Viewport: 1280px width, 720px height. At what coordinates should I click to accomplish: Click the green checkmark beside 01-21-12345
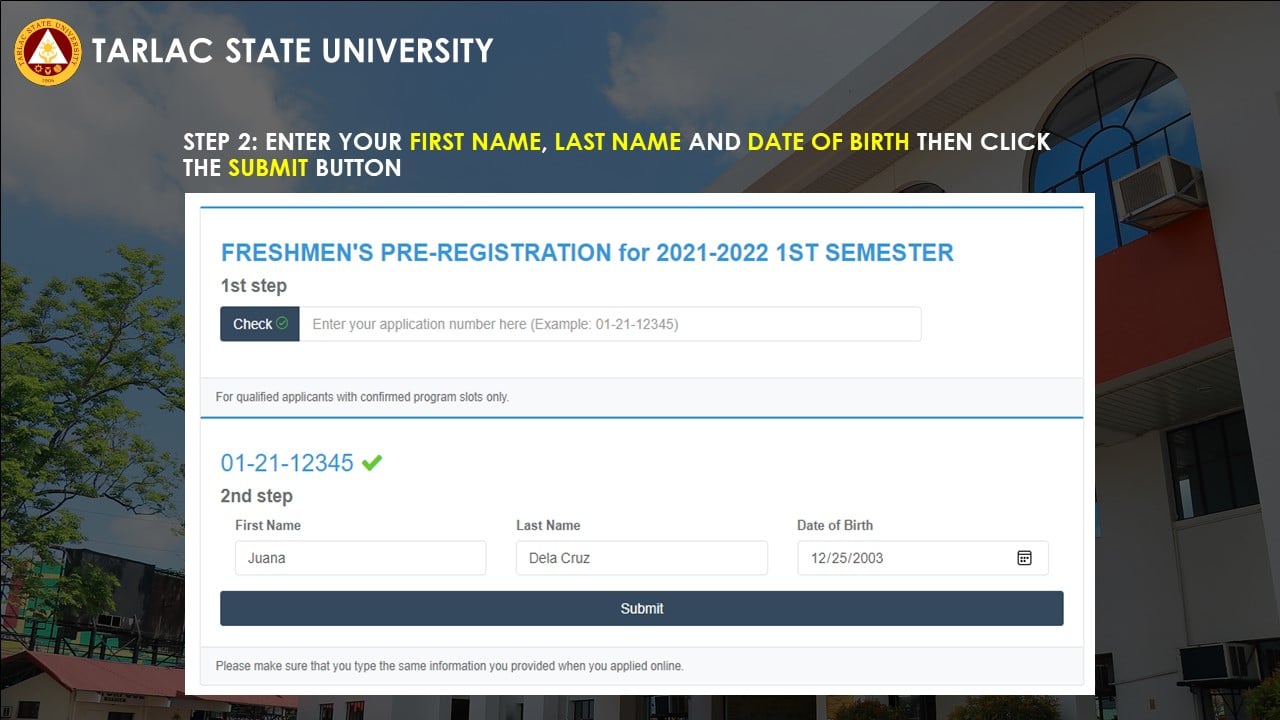pyautogui.click(x=372, y=463)
